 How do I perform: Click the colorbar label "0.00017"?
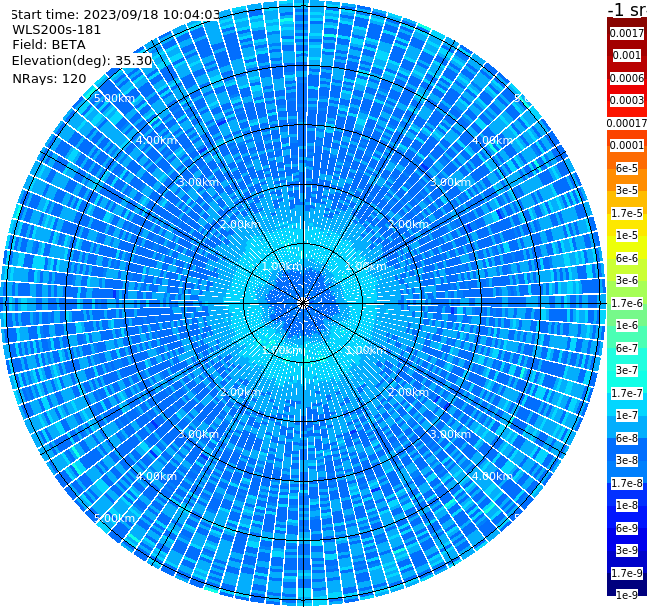click(627, 123)
